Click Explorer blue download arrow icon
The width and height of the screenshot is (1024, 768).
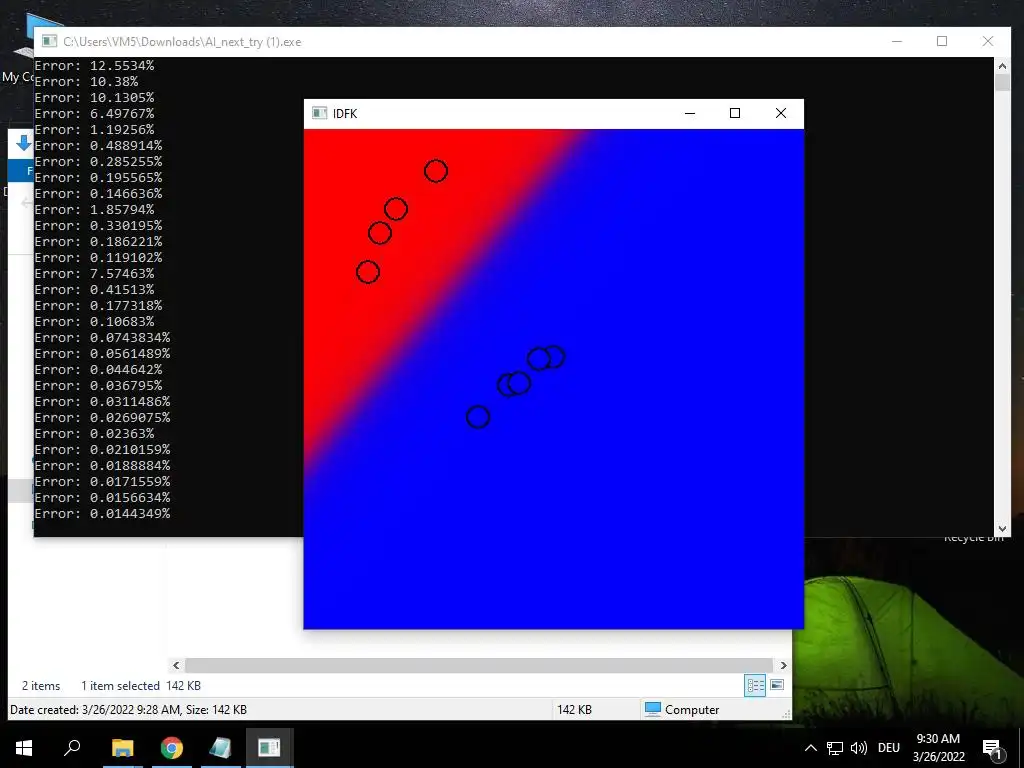click(24, 143)
